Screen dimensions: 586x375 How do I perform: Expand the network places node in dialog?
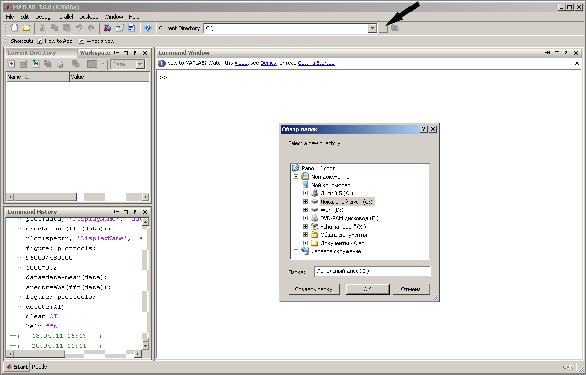coord(296,251)
